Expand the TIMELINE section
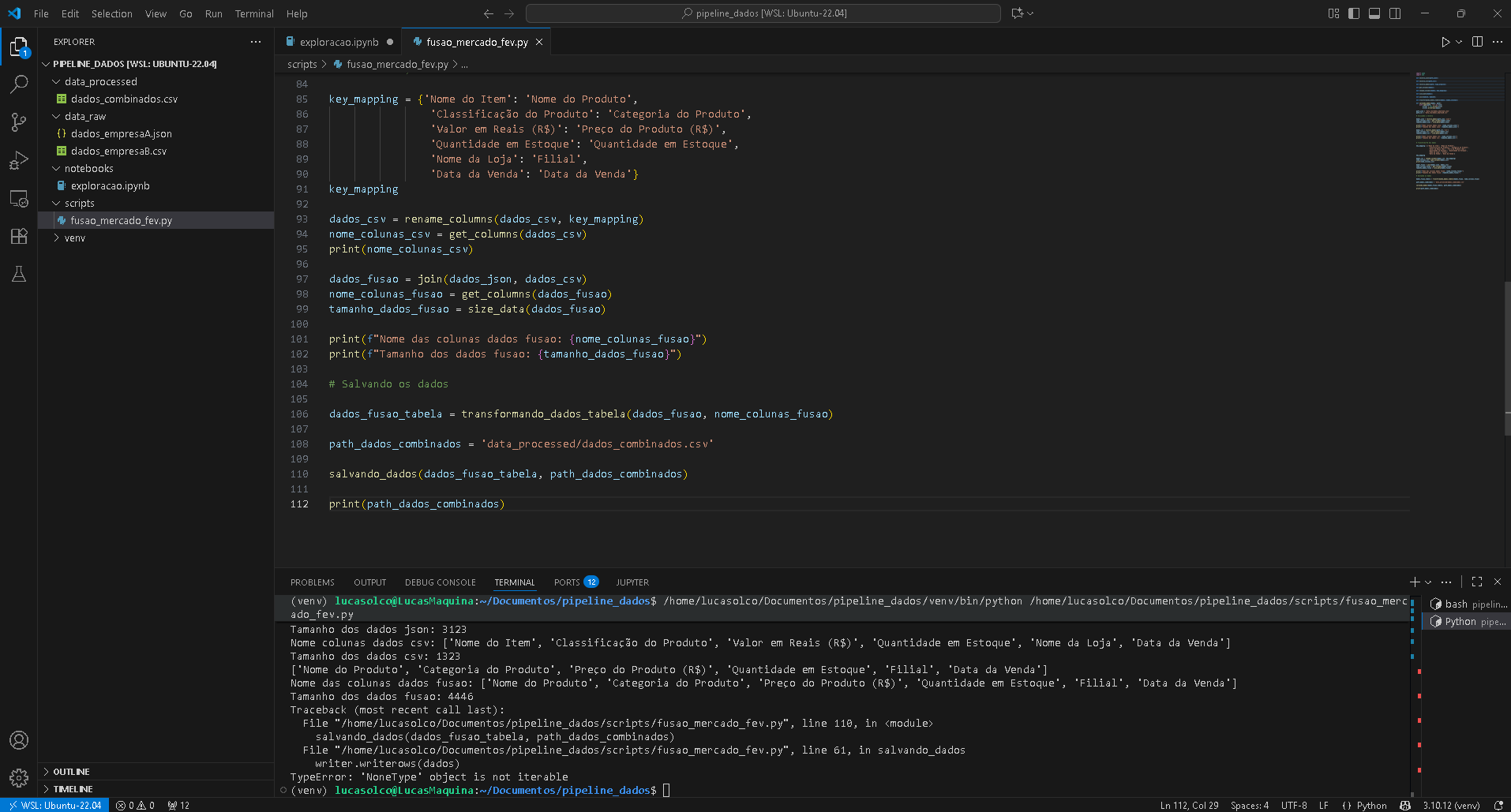This screenshot has height=812, width=1511. point(156,789)
